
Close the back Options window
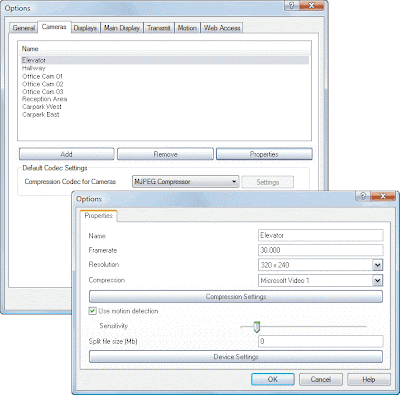(x=311, y=6)
